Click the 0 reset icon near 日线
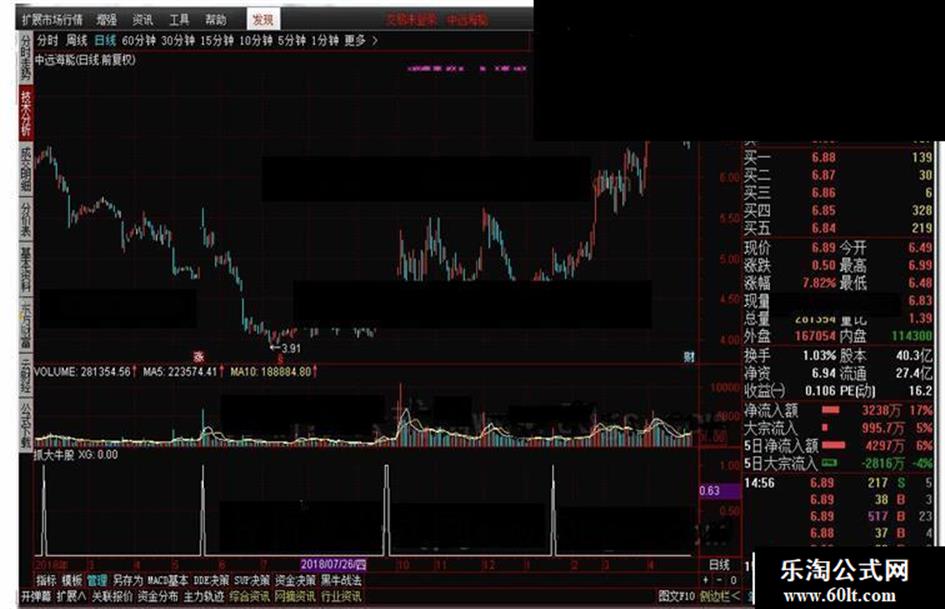The height and width of the screenshot is (609, 945). (733, 580)
